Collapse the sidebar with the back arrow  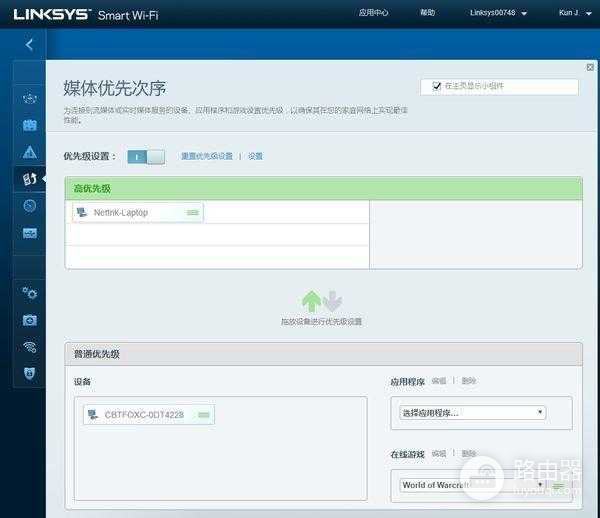pyautogui.click(x=29, y=45)
